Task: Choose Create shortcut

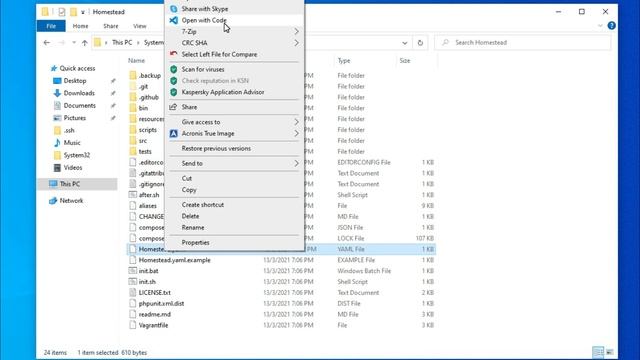Action: pyautogui.click(x=235, y=205)
